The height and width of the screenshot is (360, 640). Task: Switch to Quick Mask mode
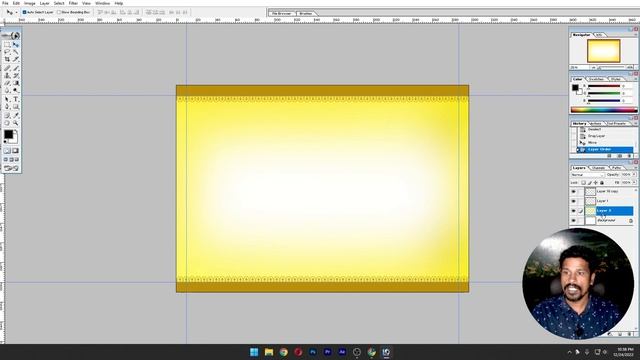coord(16,151)
